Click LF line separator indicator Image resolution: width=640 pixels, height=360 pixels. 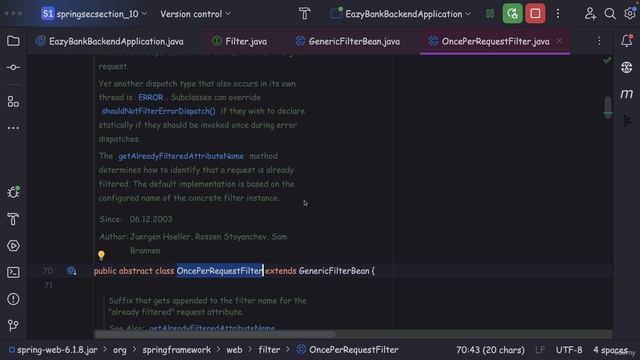[x=540, y=350]
